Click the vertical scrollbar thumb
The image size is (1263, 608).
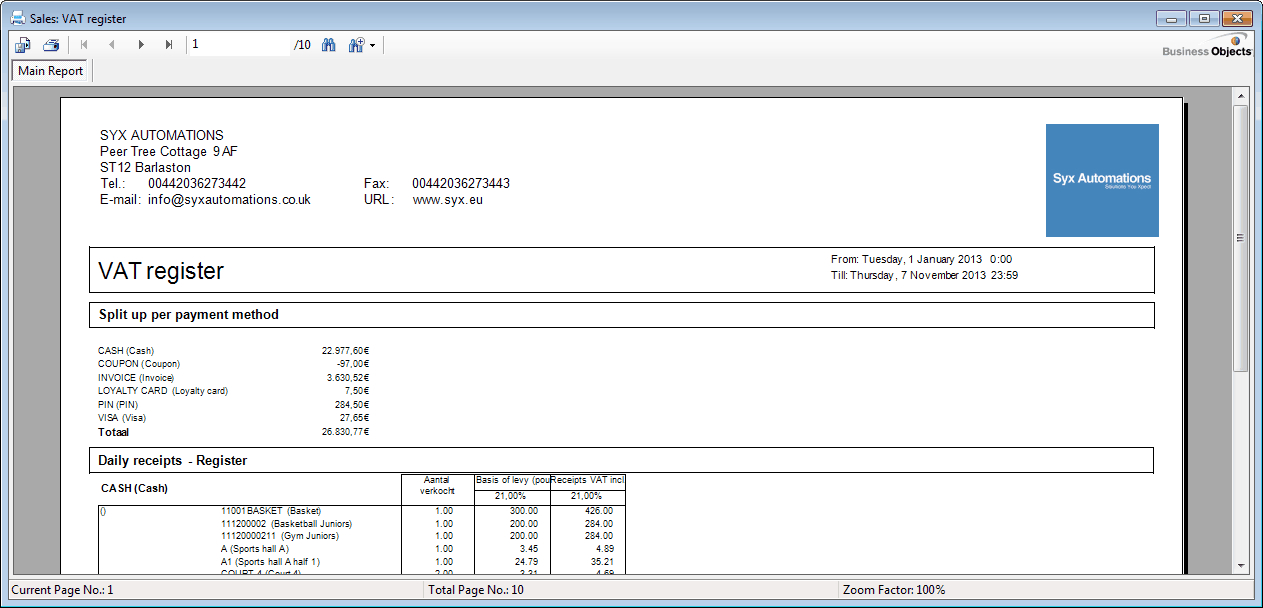pos(1240,238)
